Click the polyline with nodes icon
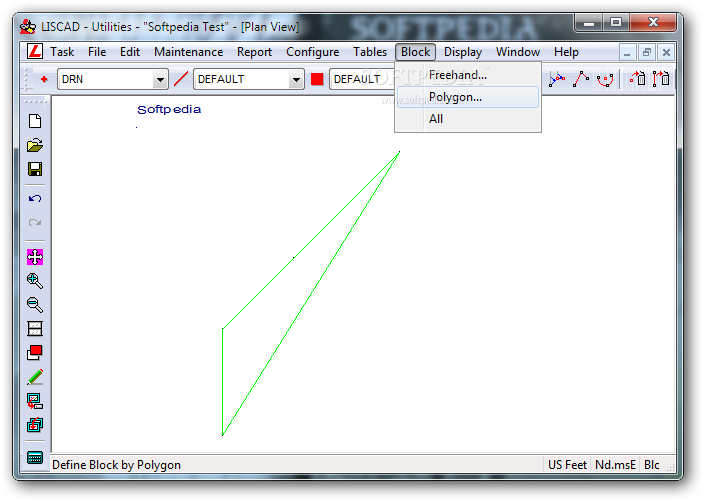 click(x=581, y=79)
